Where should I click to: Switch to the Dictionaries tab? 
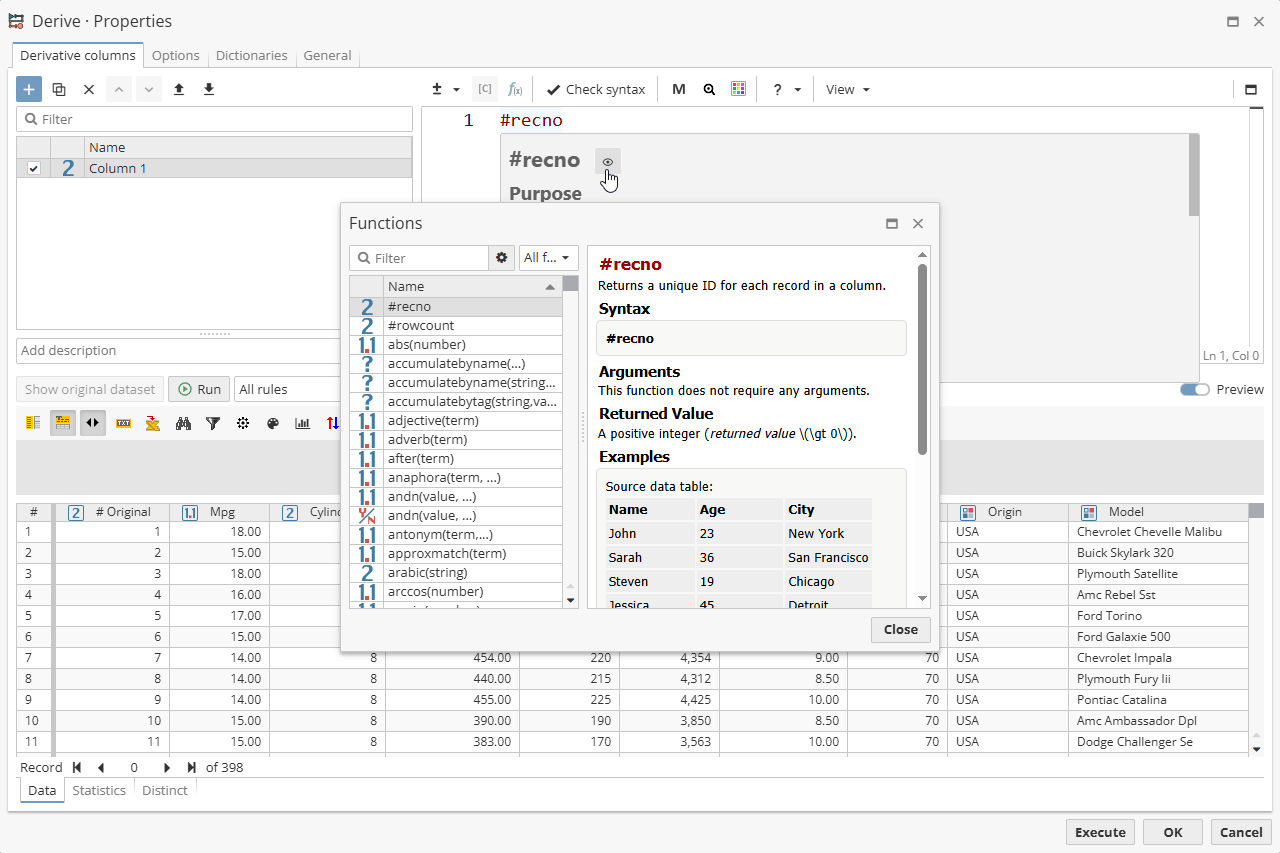coord(251,56)
